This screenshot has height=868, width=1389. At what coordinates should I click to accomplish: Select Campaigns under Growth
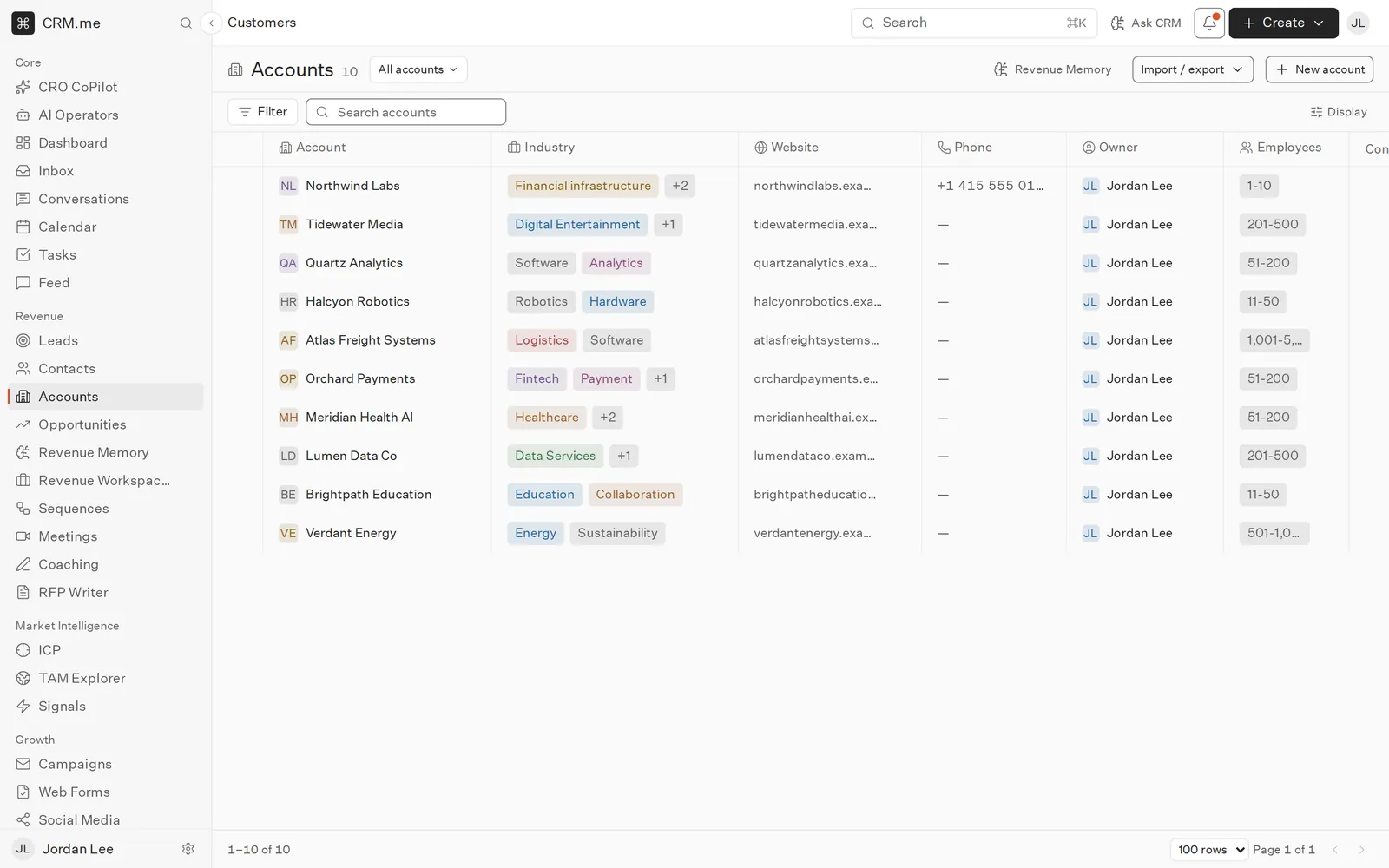click(106, 764)
